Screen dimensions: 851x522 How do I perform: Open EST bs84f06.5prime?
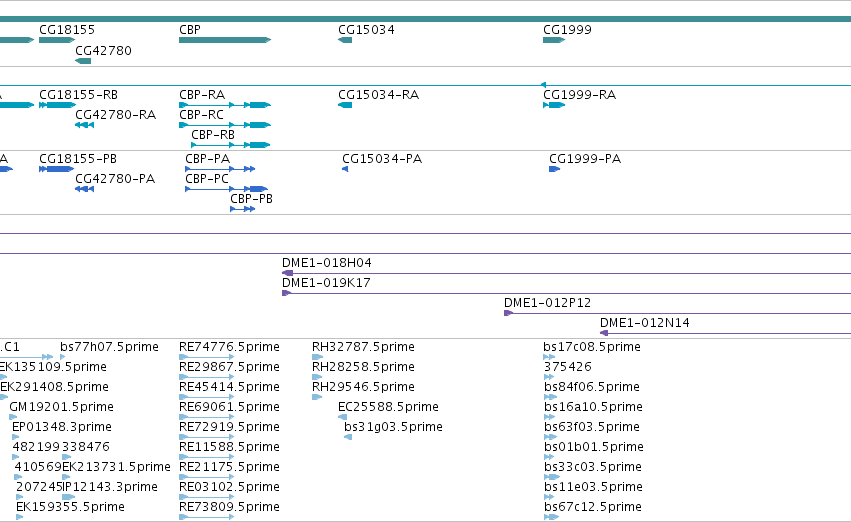coord(592,387)
